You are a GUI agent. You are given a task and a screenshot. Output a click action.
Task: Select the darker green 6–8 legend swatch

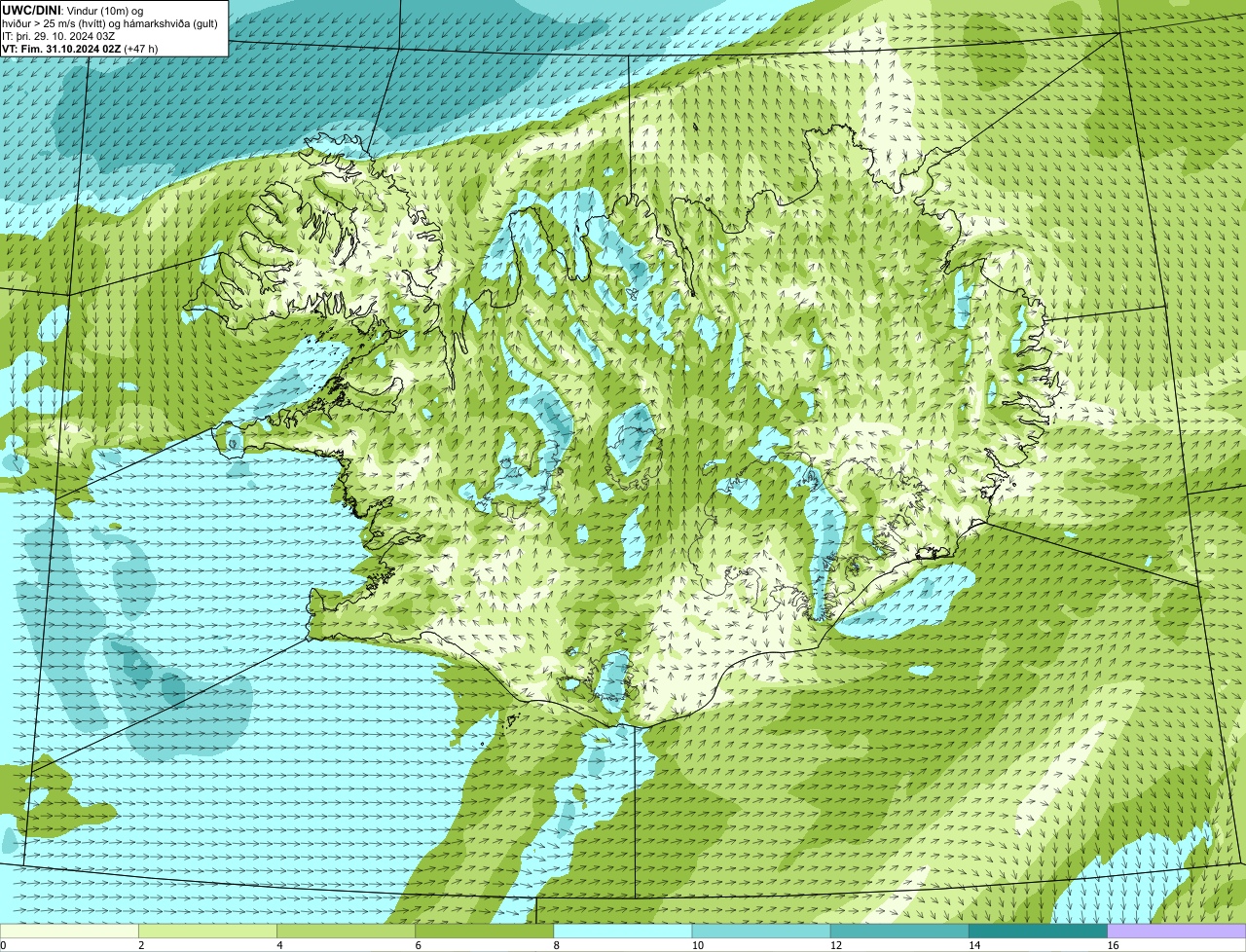485,931
